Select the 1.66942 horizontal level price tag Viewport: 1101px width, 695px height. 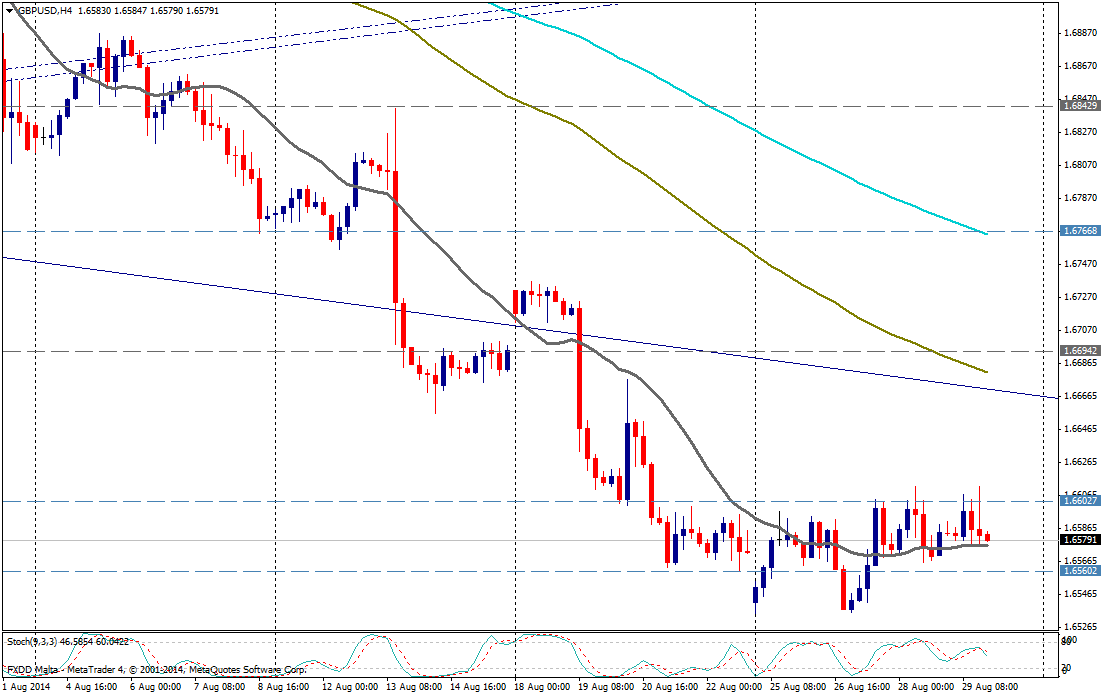(1080, 351)
